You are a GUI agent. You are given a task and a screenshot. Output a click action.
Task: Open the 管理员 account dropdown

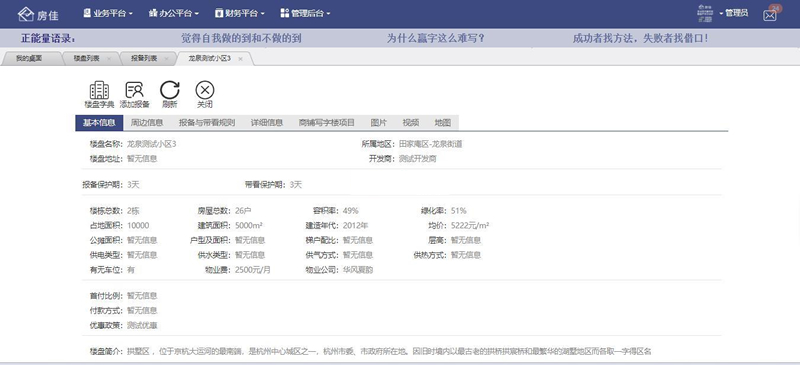[734, 13]
